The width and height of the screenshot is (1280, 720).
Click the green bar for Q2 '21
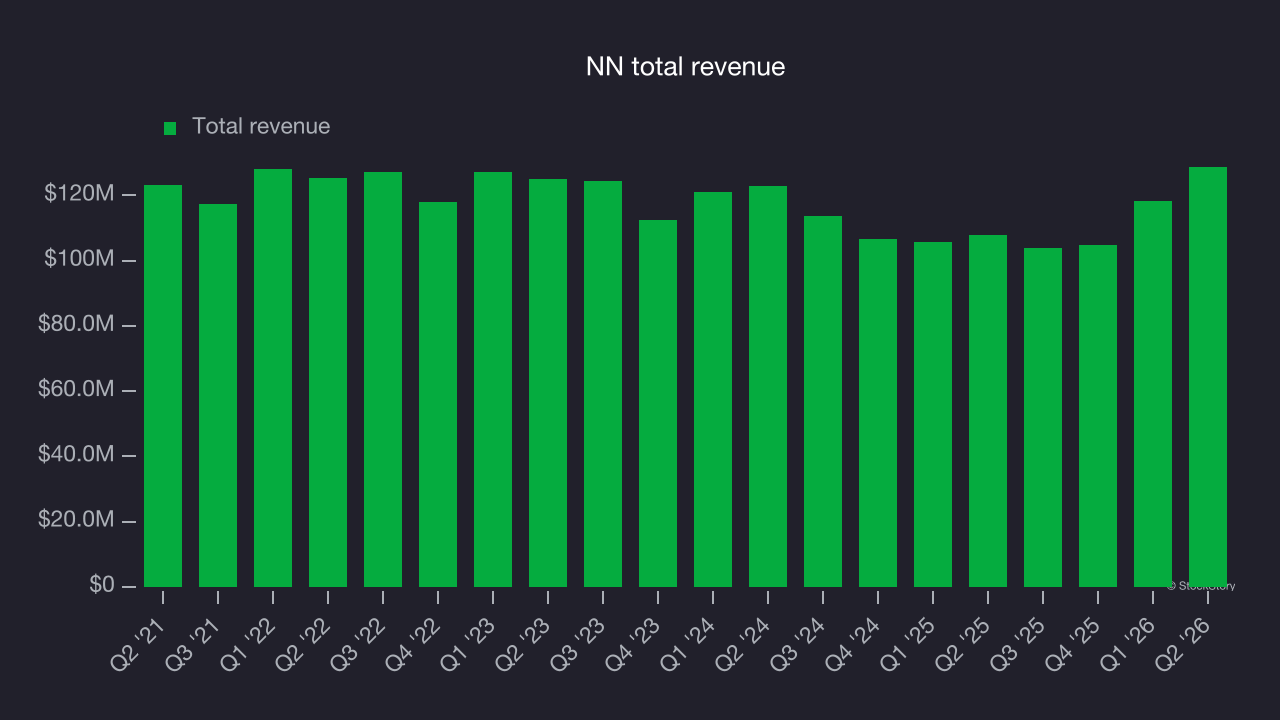163,386
